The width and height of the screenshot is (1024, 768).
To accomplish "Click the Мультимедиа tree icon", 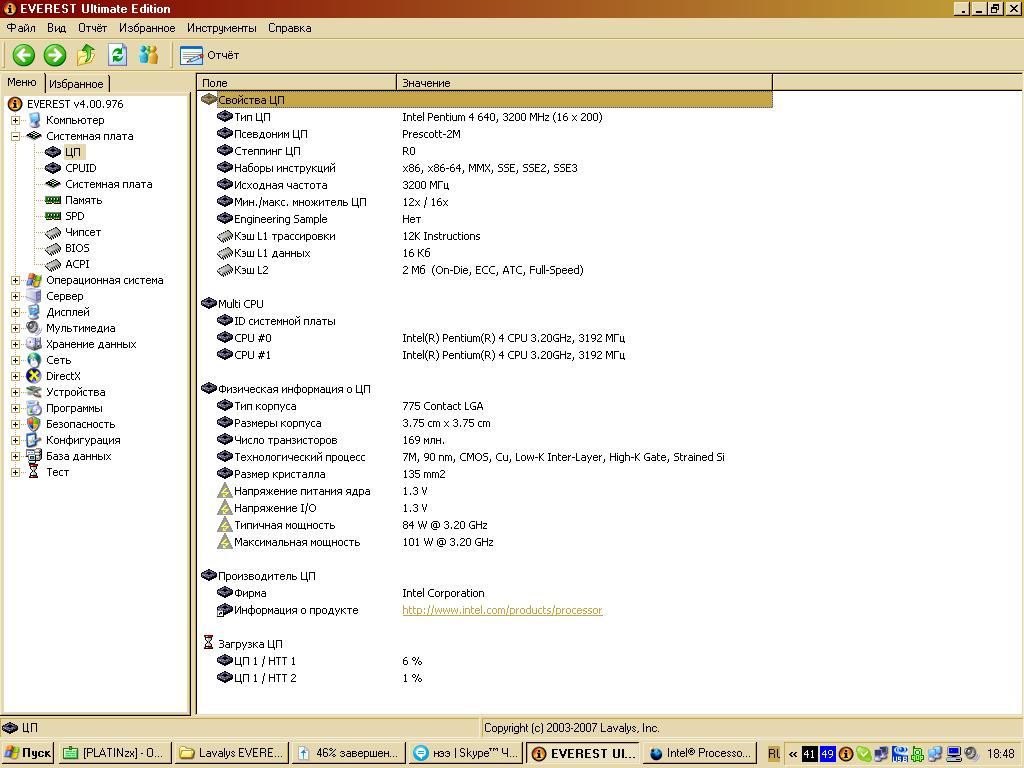I will pyautogui.click(x=33, y=328).
